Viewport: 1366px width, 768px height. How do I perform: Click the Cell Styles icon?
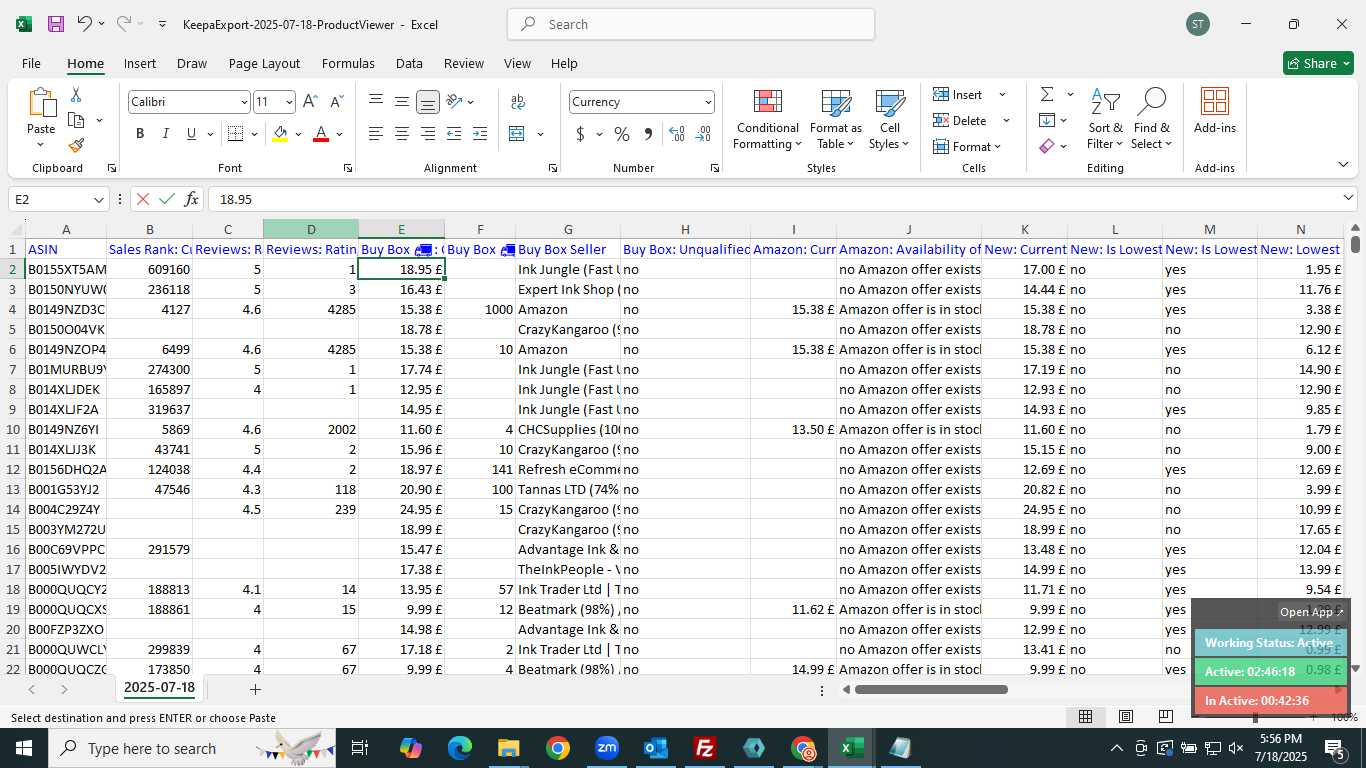coord(890,102)
